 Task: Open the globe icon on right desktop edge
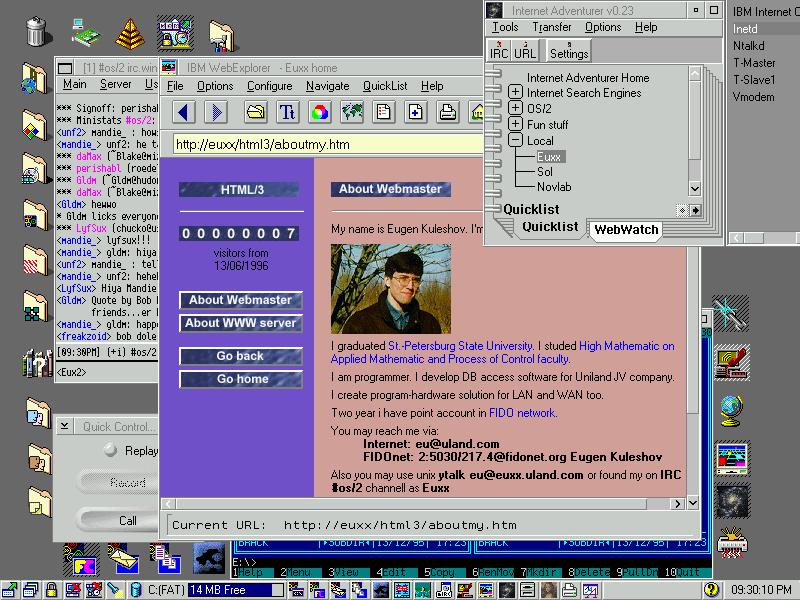coord(731,411)
